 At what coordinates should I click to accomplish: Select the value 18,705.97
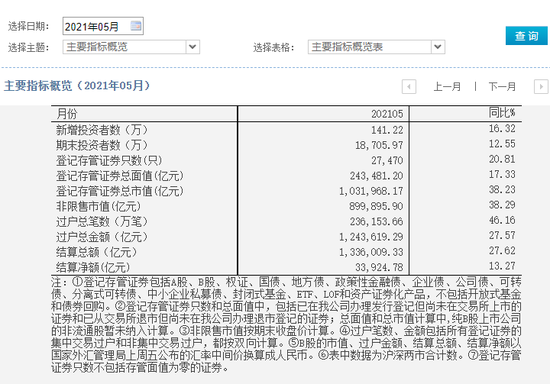(x=379, y=145)
